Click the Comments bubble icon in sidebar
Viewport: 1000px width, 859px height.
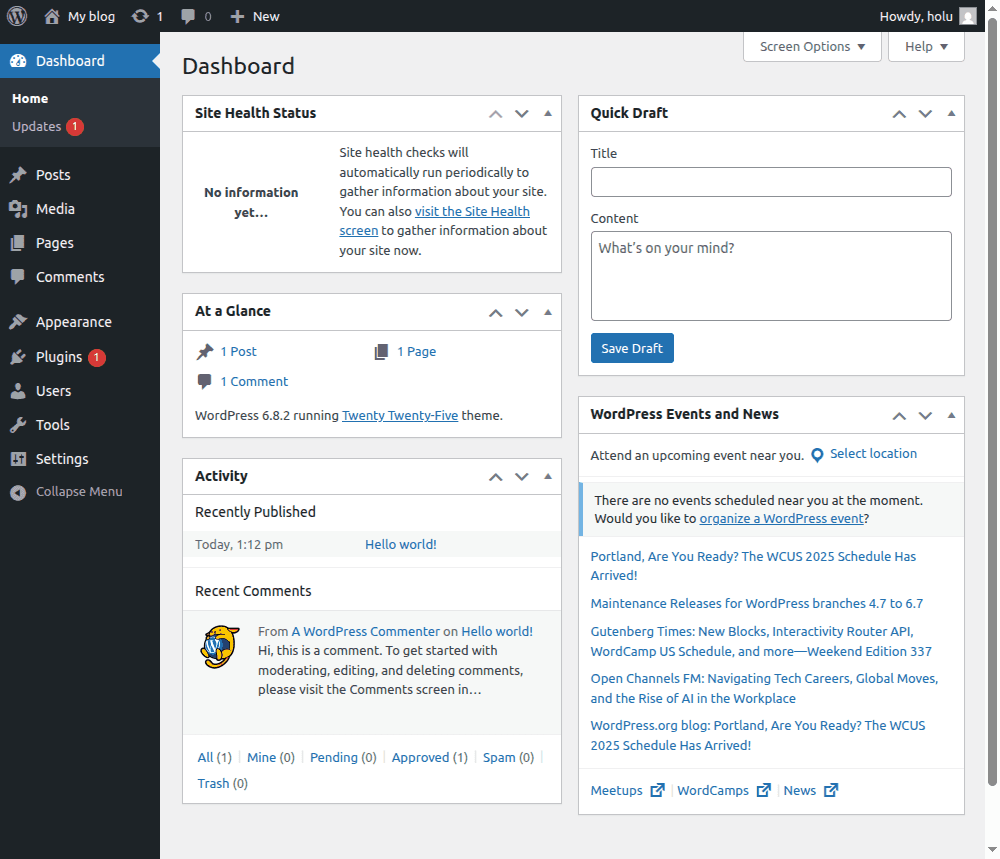click(18, 277)
